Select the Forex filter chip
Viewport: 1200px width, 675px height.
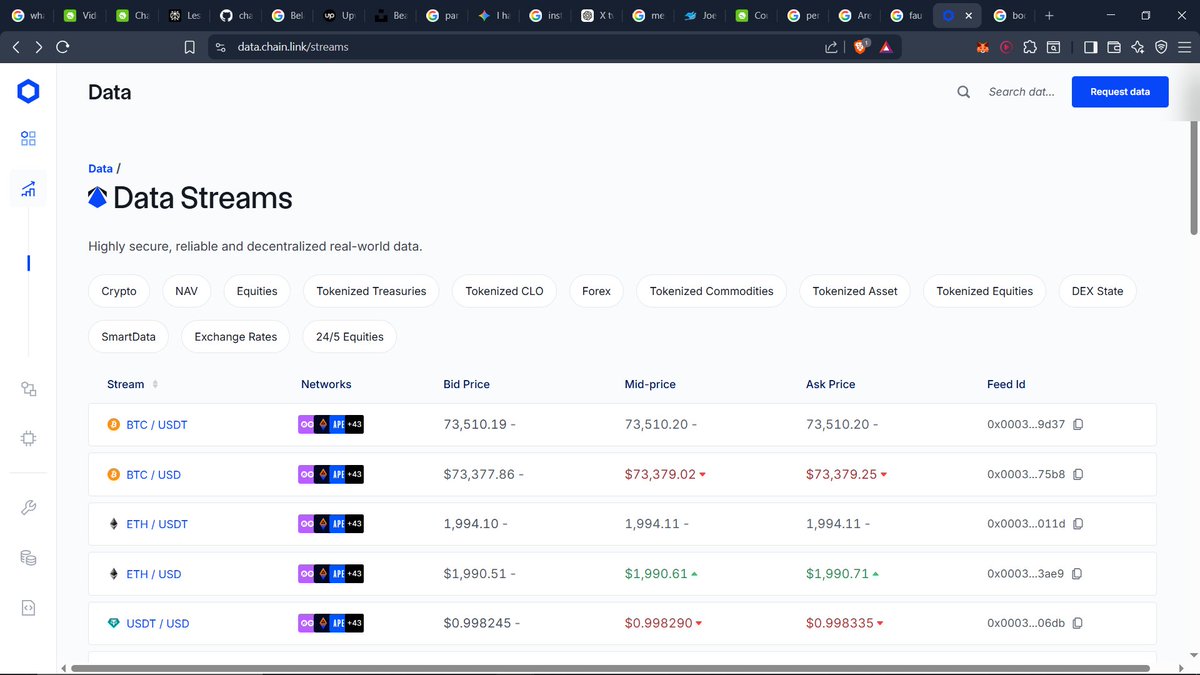pos(596,291)
